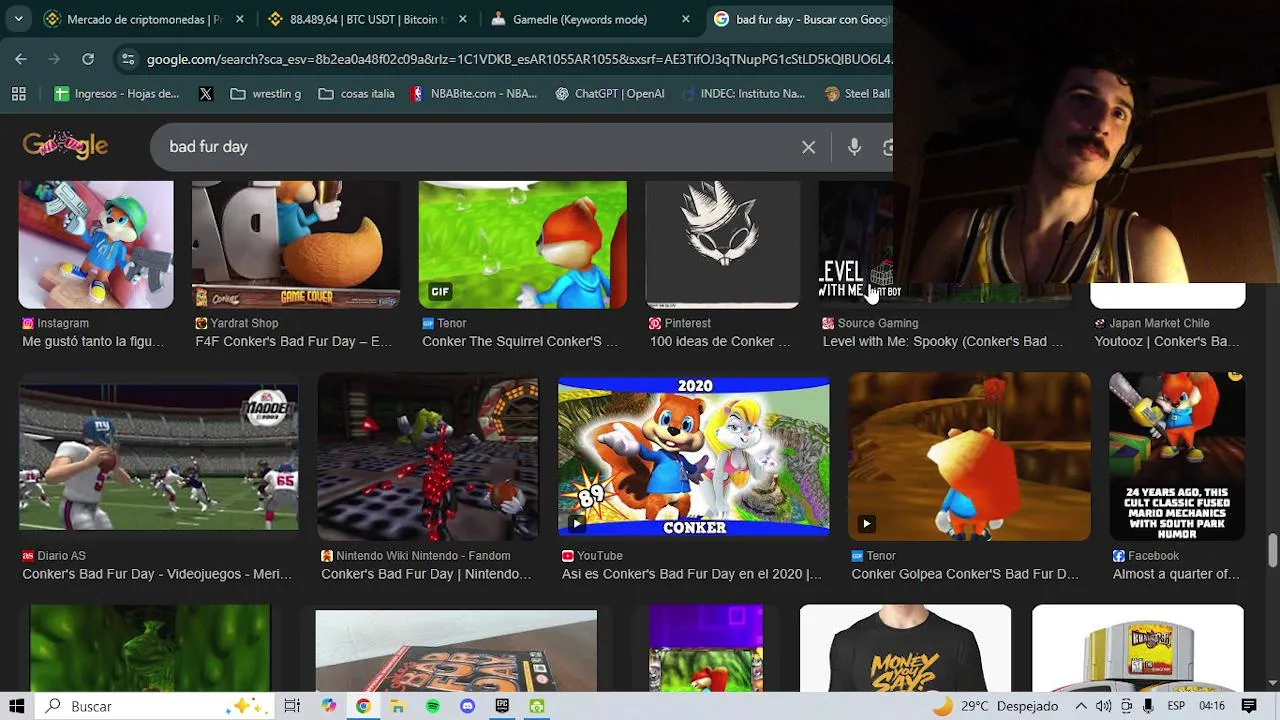Viewport: 1280px width, 720px height.
Task: Open the Tenor Conker The Squirrel GIF
Action: click(x=522, y=244)
